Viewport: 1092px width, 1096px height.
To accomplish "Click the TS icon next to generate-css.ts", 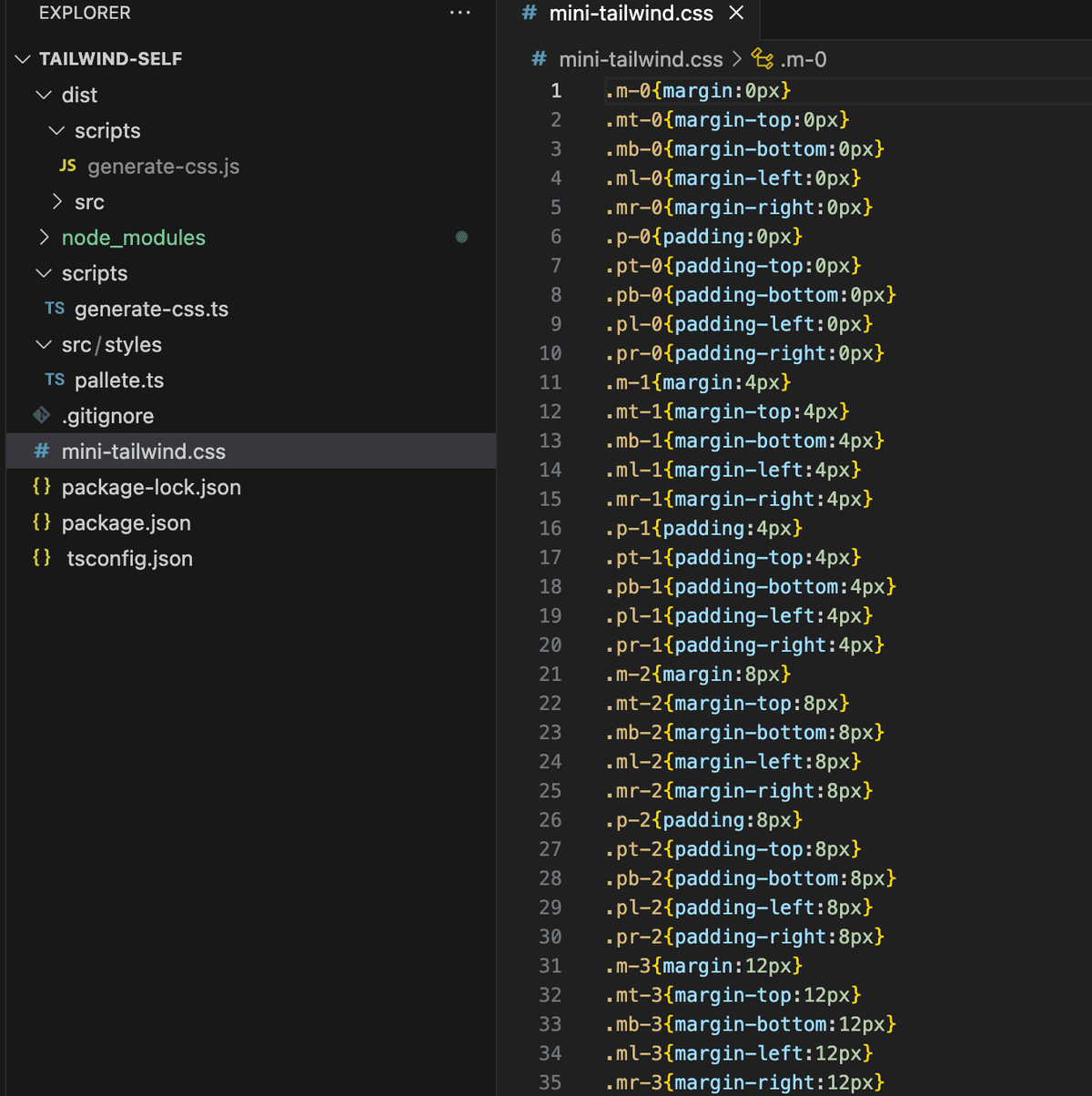I will point(55,309).
